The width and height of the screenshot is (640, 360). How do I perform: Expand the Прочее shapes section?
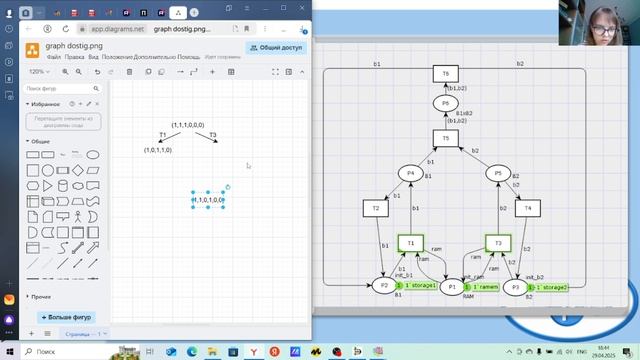pyautogui.click(x=28, y=297)
